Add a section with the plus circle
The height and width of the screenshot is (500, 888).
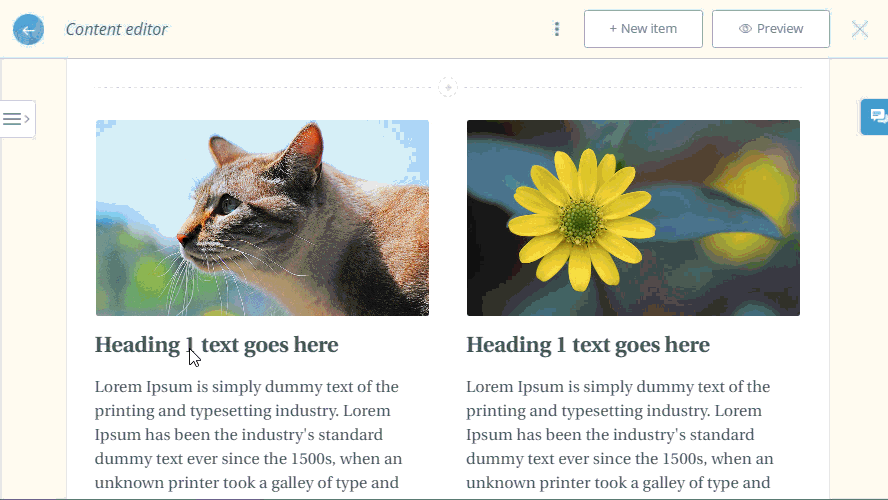(x=448, y=87)
